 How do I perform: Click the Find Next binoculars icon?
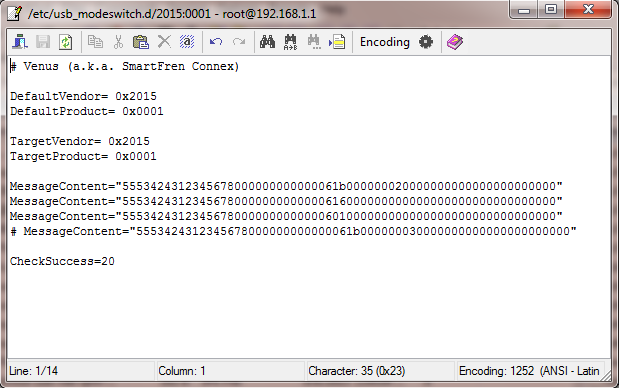pos(314,42)
